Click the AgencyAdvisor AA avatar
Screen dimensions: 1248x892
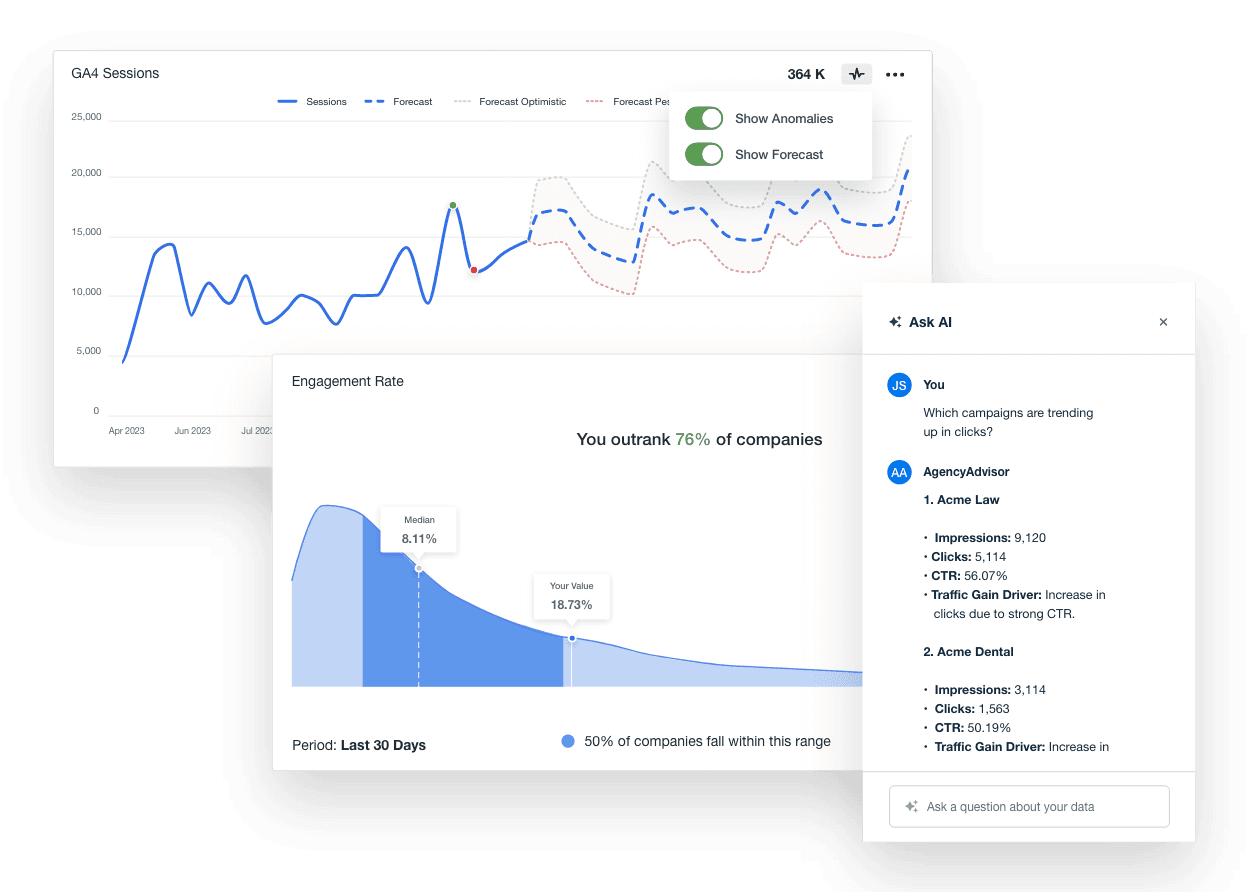coord(898,472)
